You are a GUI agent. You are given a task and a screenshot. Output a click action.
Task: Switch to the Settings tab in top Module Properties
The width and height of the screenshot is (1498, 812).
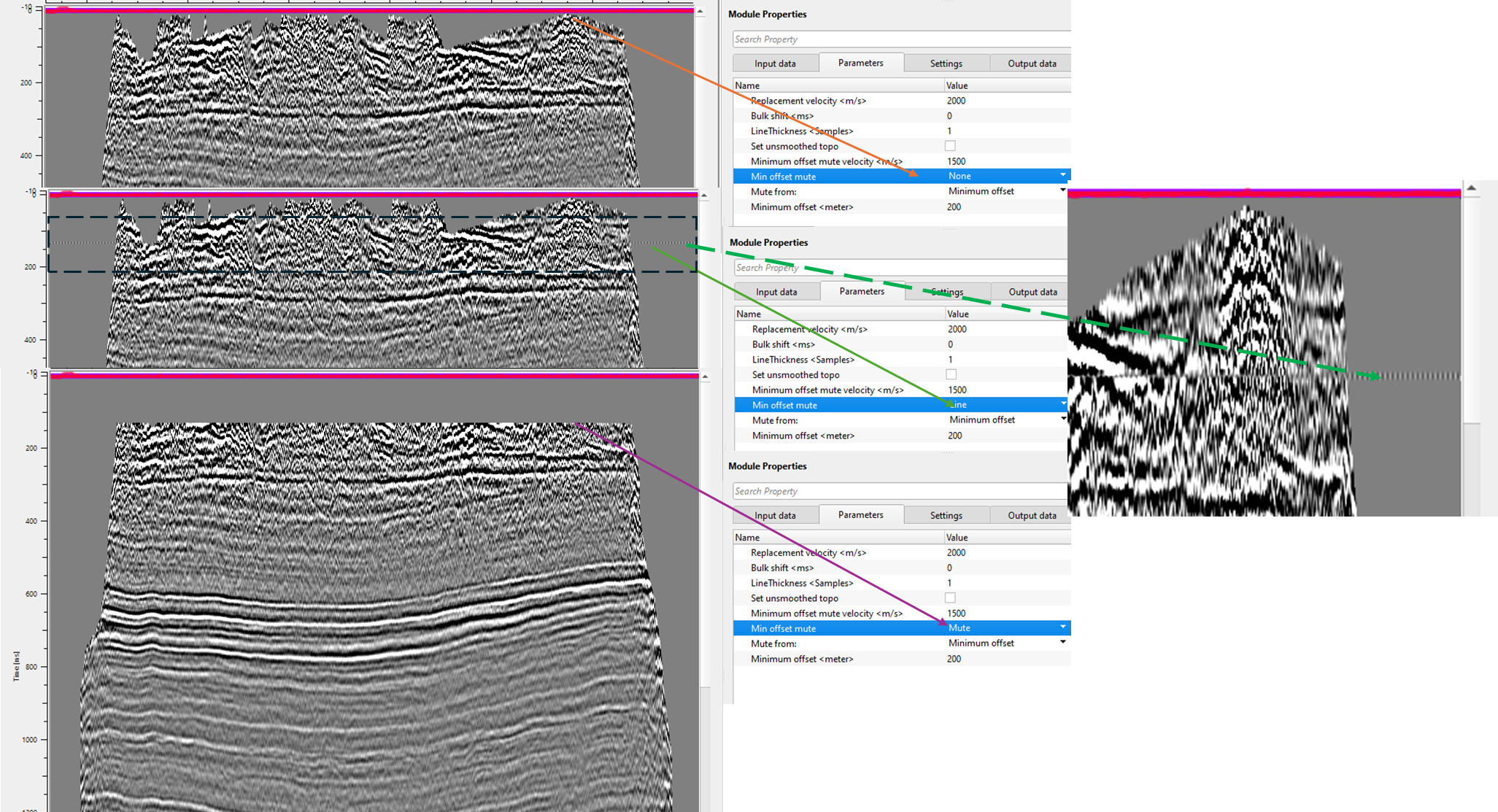[x=946, y=63]
